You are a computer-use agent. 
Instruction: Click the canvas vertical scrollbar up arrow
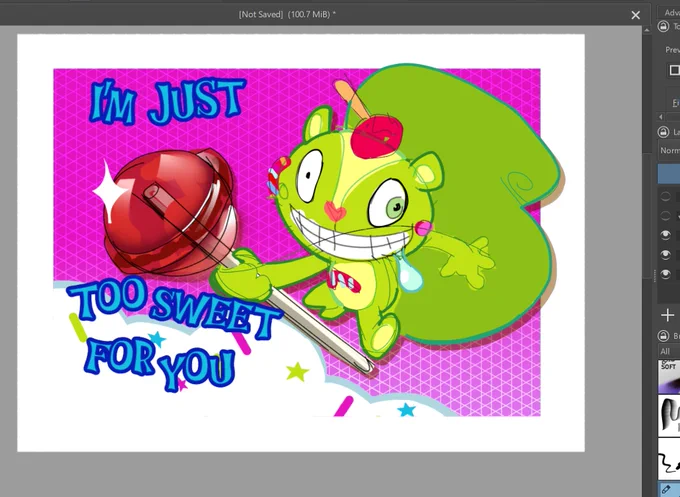point(647,30)
